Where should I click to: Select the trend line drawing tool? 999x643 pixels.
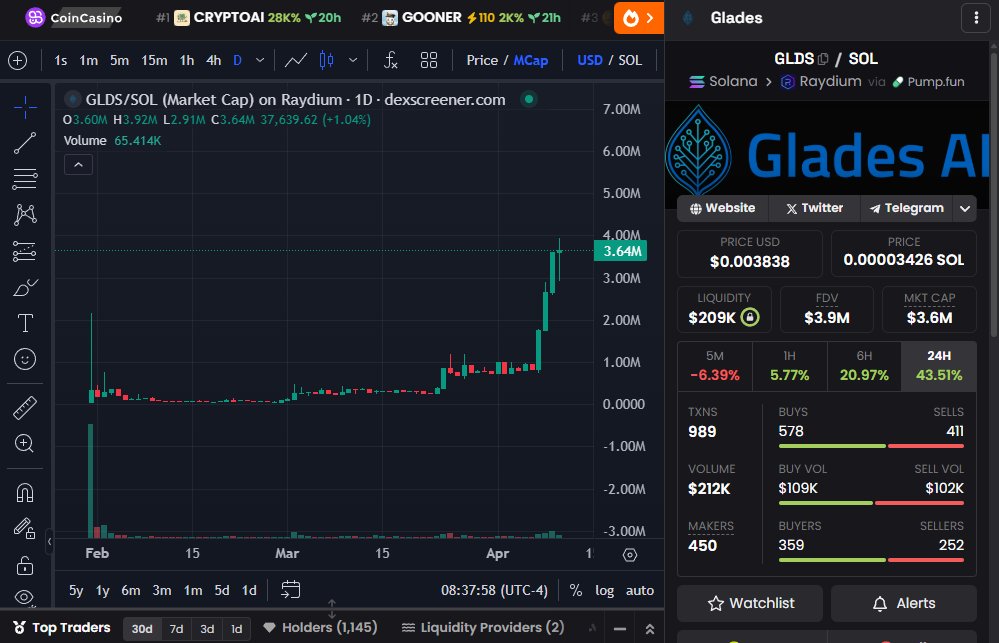pos(25,143)
